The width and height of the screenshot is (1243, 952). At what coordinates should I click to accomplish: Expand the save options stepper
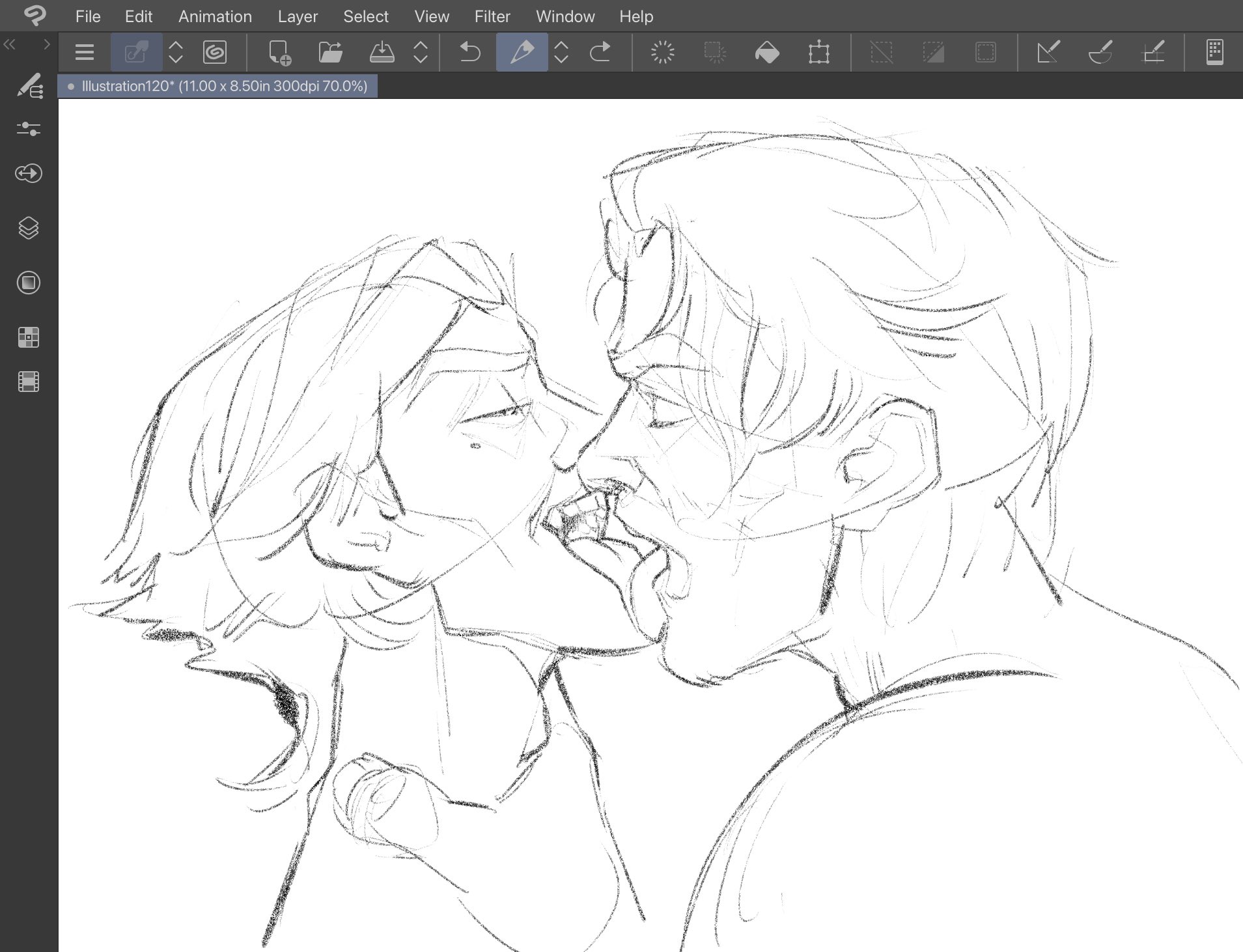(421, 52)
